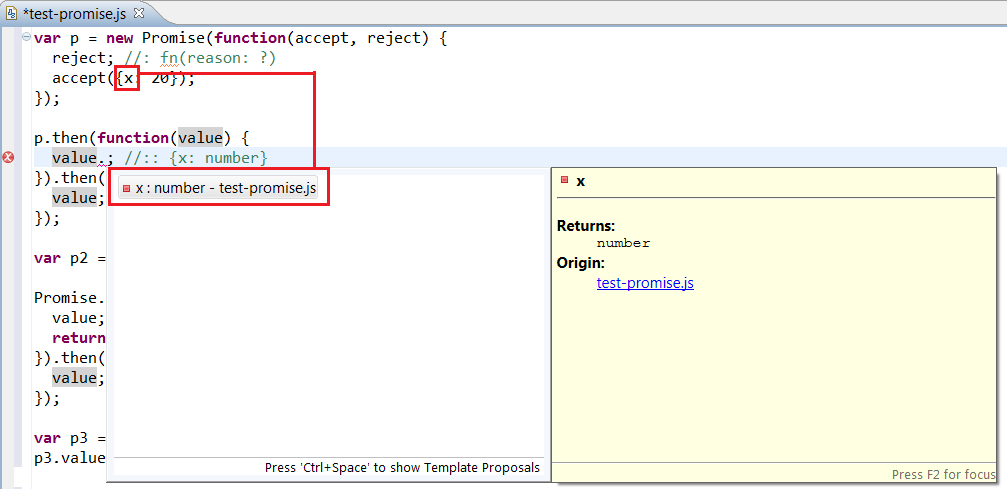Click the 'Press F2 for focus' status text
Screen dimensions: 1007x489
coord(943,475)
